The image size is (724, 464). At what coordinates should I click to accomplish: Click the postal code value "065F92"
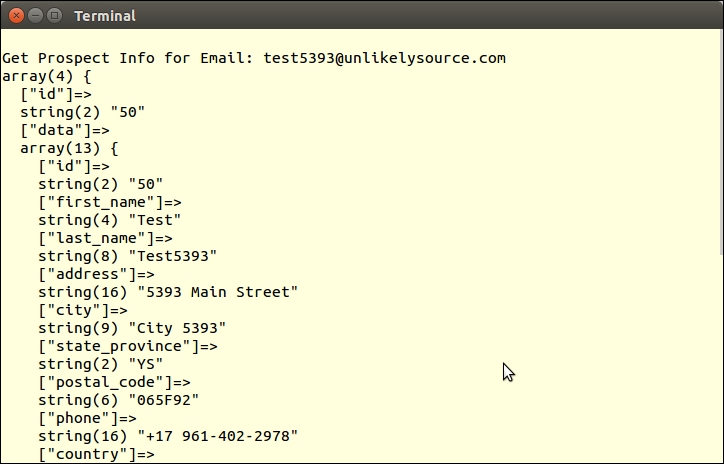(x=164, y=400)
